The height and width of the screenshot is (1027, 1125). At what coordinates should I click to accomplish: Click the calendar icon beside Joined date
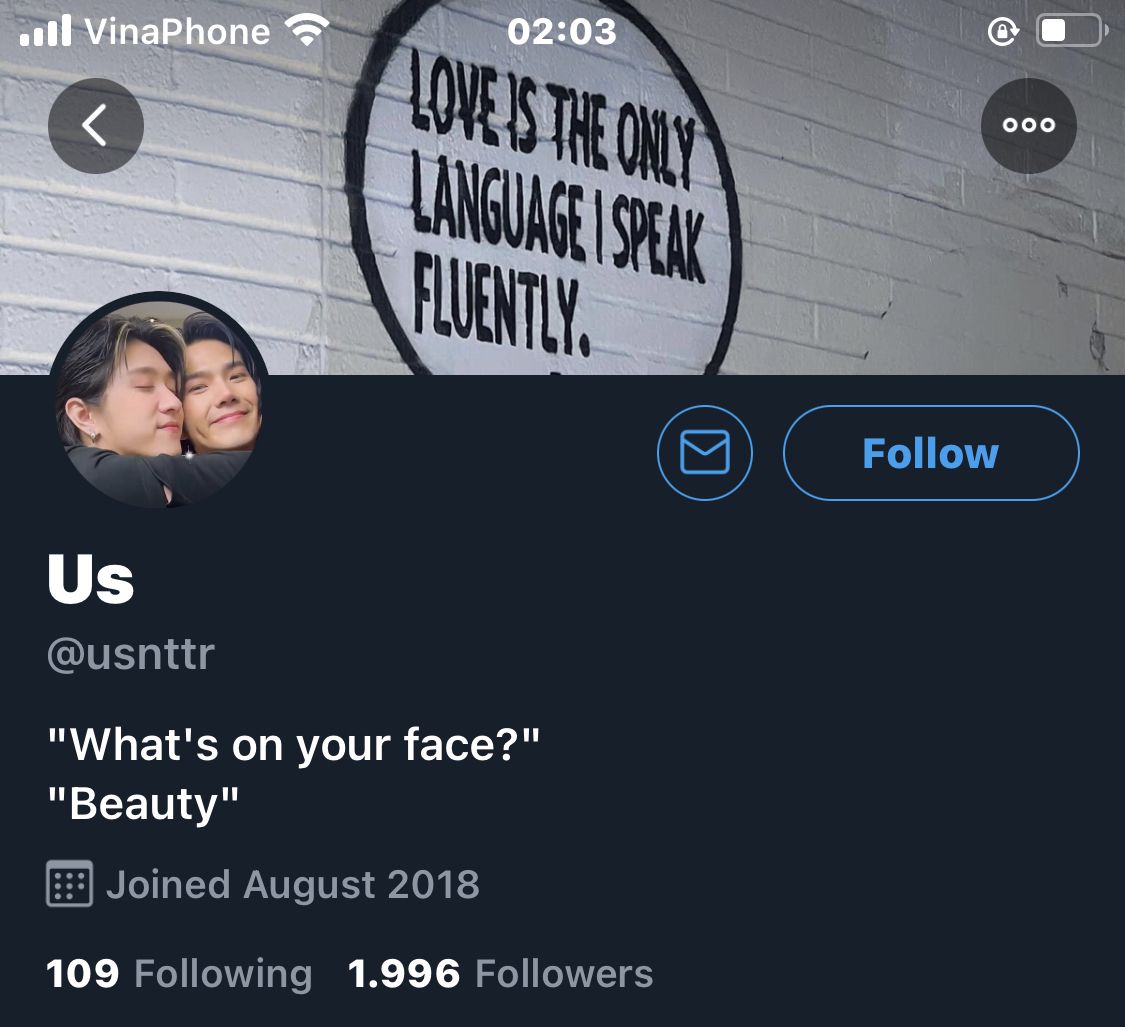click(x=70, y=885)
